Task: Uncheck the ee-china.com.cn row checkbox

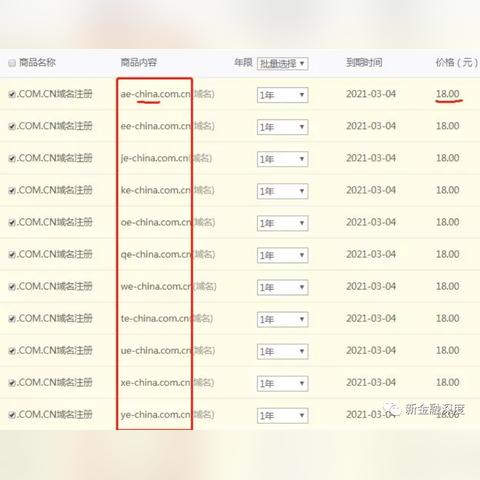Action: tap(12, 126)
